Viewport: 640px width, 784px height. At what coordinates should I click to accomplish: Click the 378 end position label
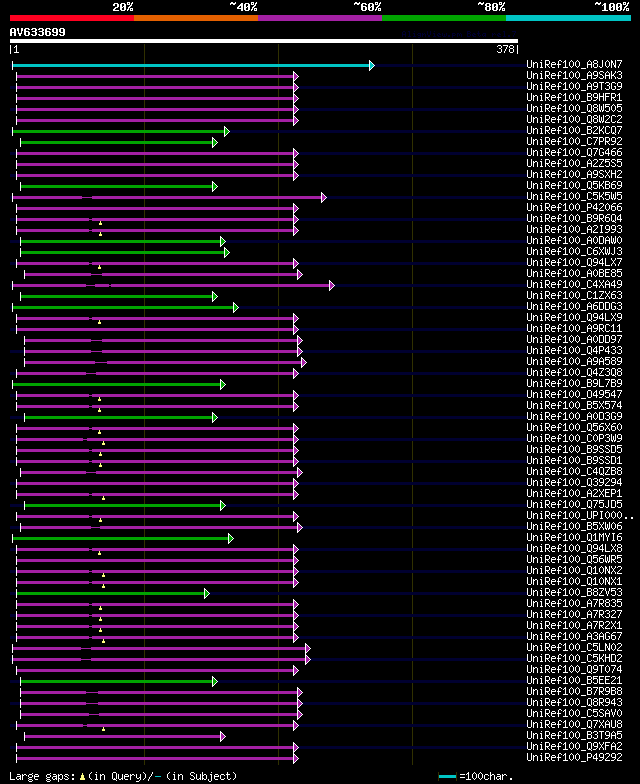click(506, 50)
